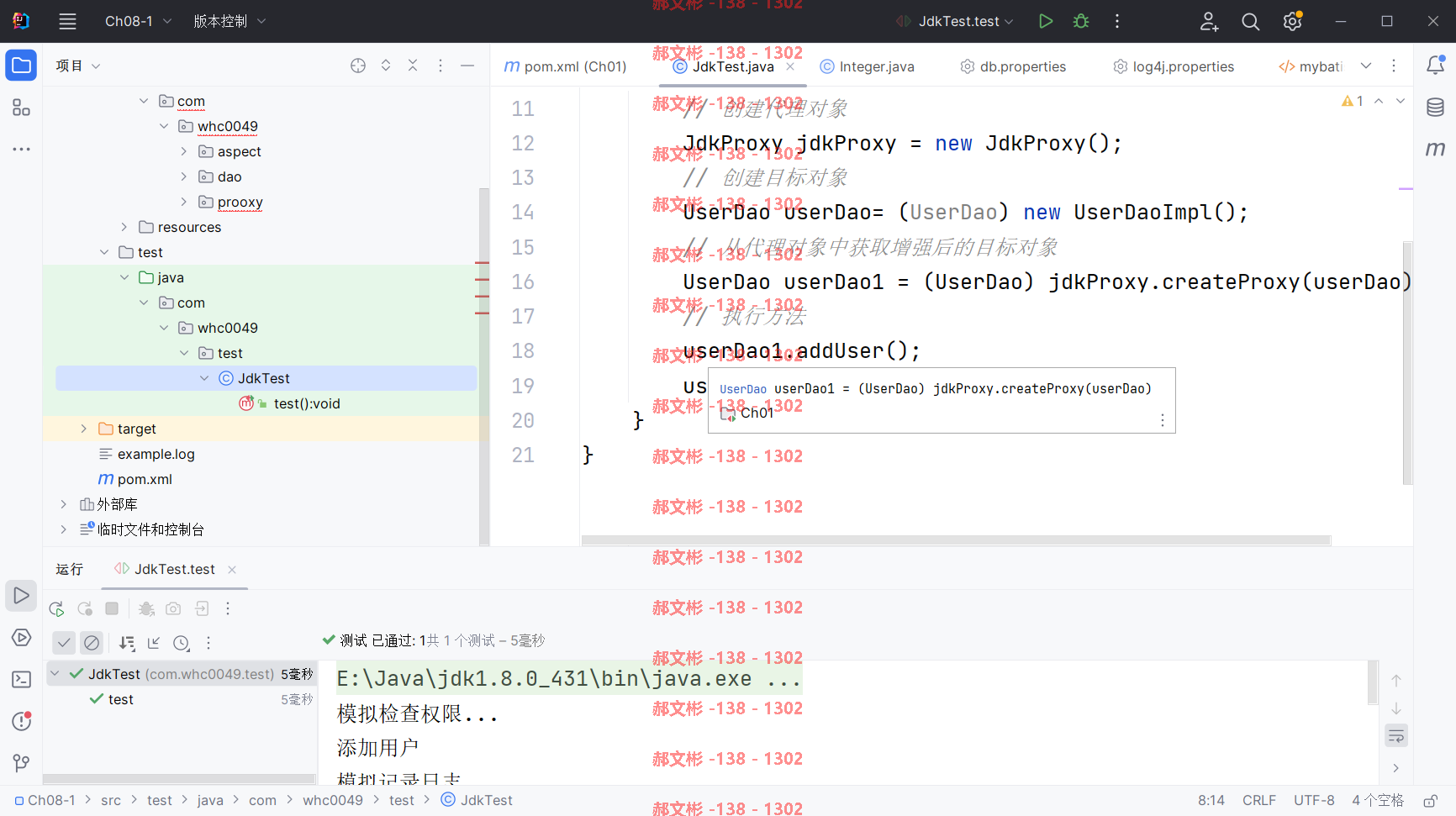Click the 8:14 caret position indicator
The width and height of the screenshot is (1456, 816).
point(1211,801)
